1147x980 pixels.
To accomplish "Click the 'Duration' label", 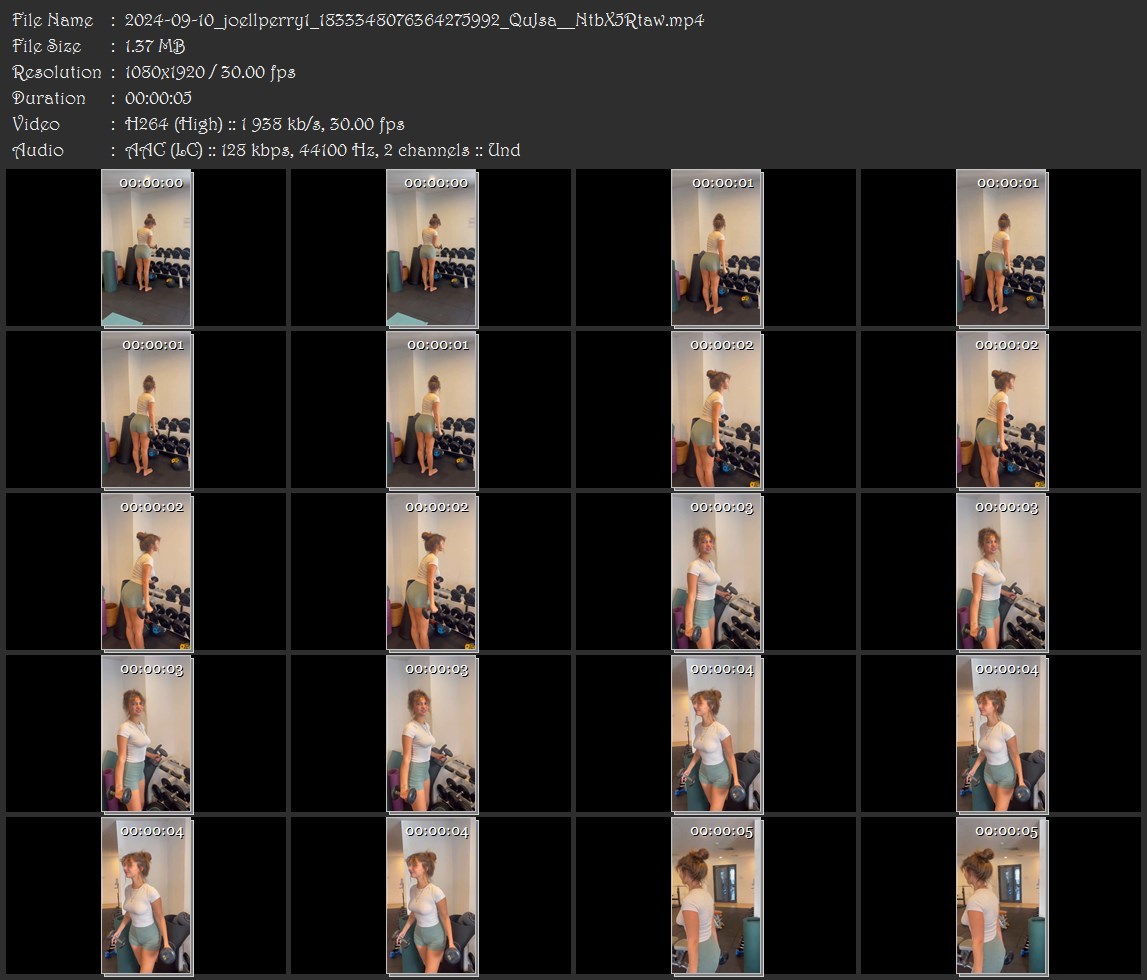I will pyautogui.click(x=49, y=98).
